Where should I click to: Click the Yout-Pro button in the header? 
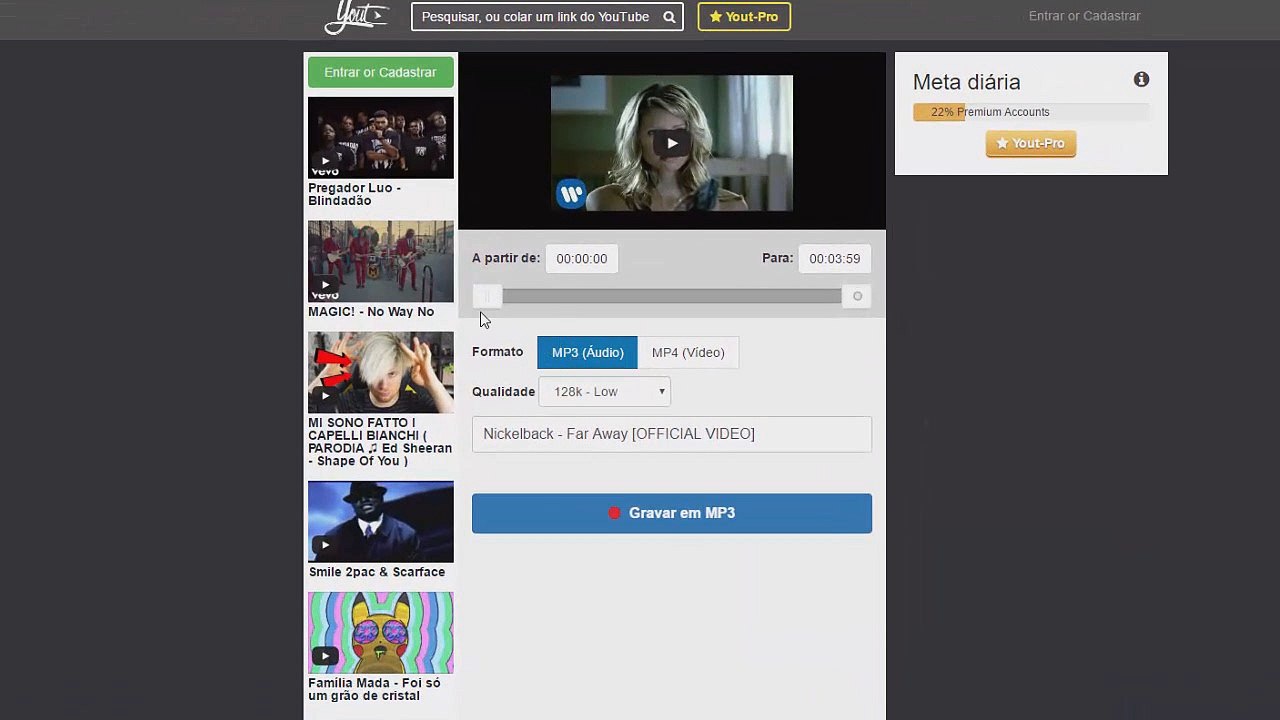[744, 17]
